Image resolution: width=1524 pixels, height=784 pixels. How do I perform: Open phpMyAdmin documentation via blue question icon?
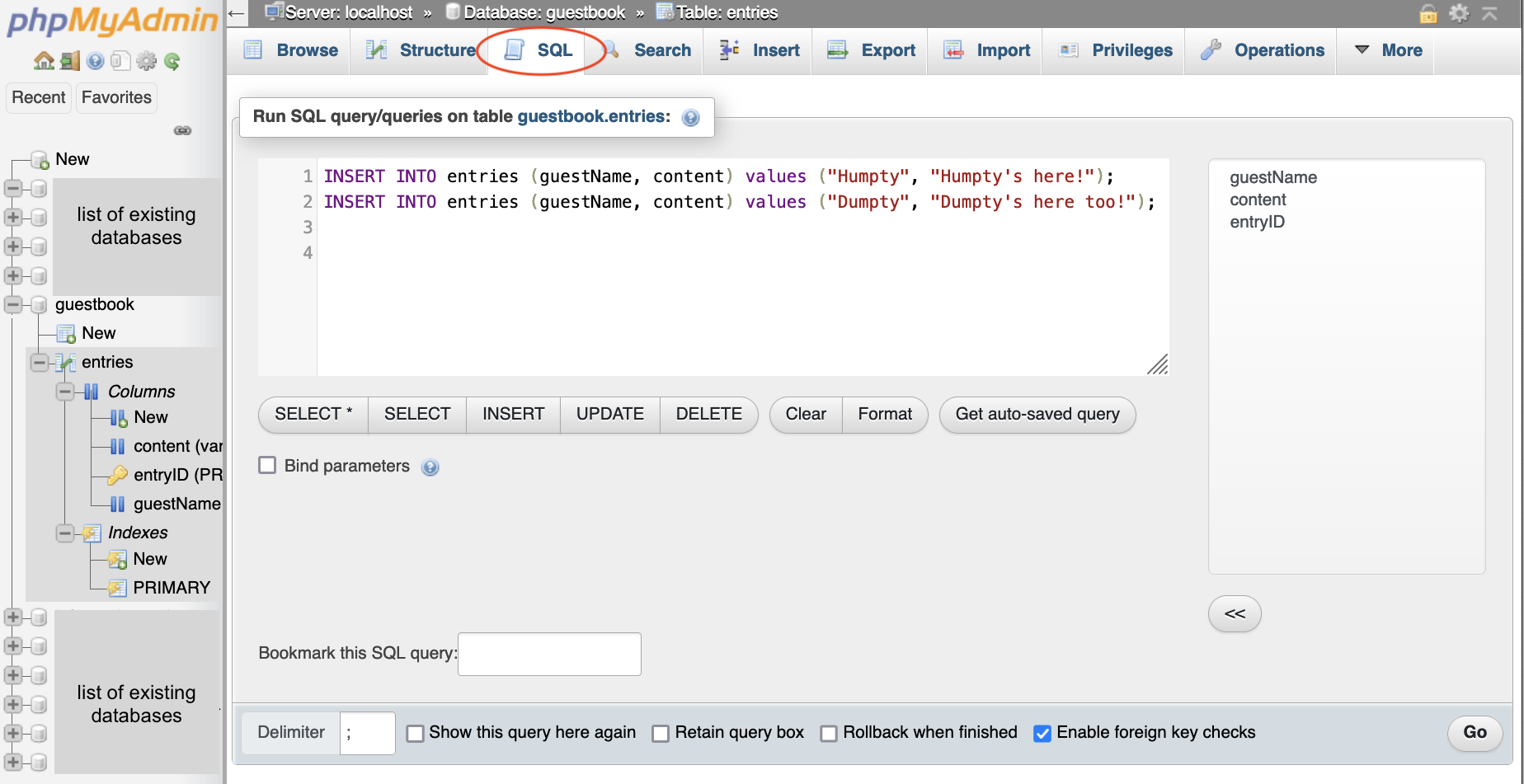[96, 60]
